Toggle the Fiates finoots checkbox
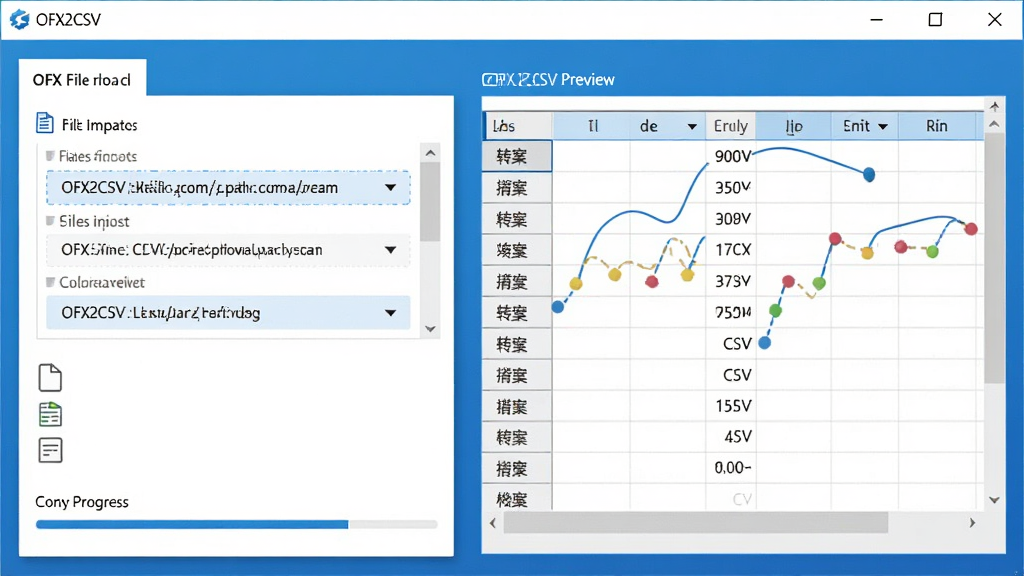This screenshot has width=1024, height=576. click(x=50, y=155)
